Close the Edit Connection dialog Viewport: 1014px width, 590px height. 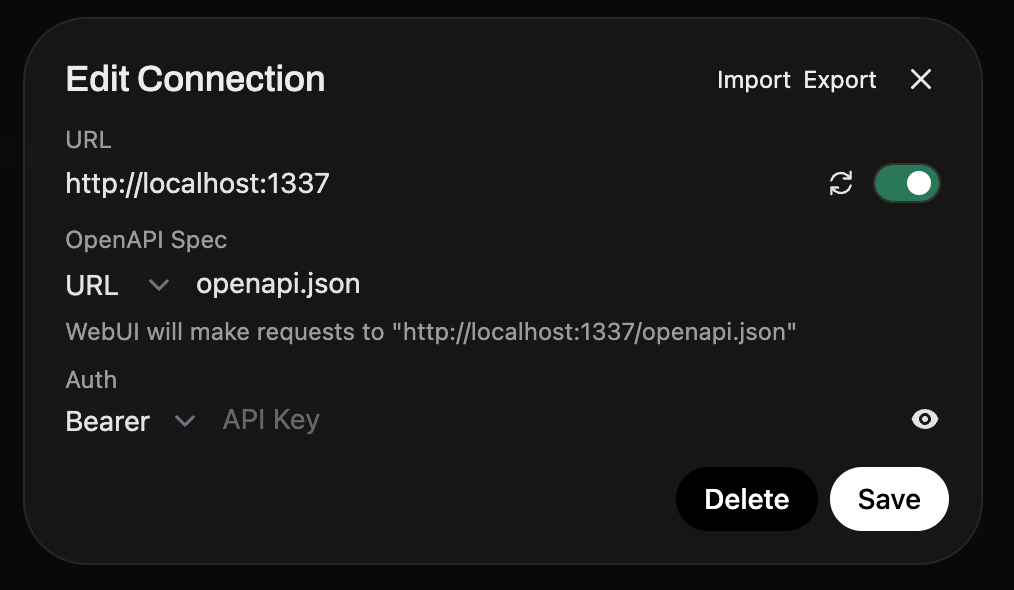921,80
